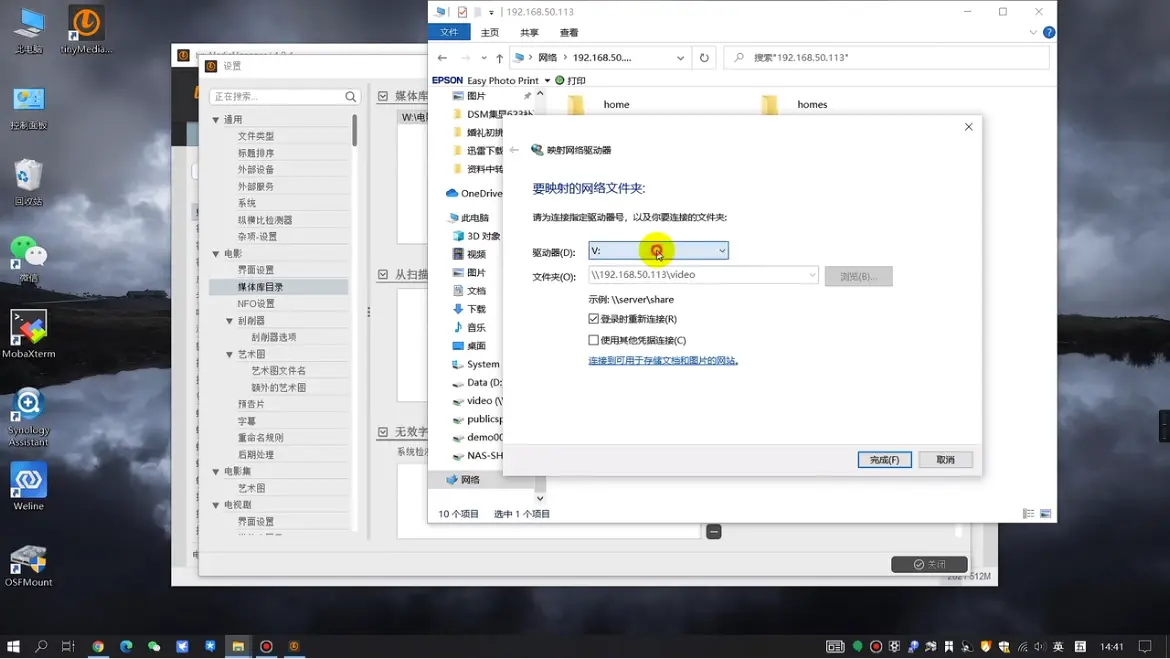Image resolution: width=1170 pixels, height=659 pixels.
Task: Open the WeChat desktop icon
Action: point(29,257)
